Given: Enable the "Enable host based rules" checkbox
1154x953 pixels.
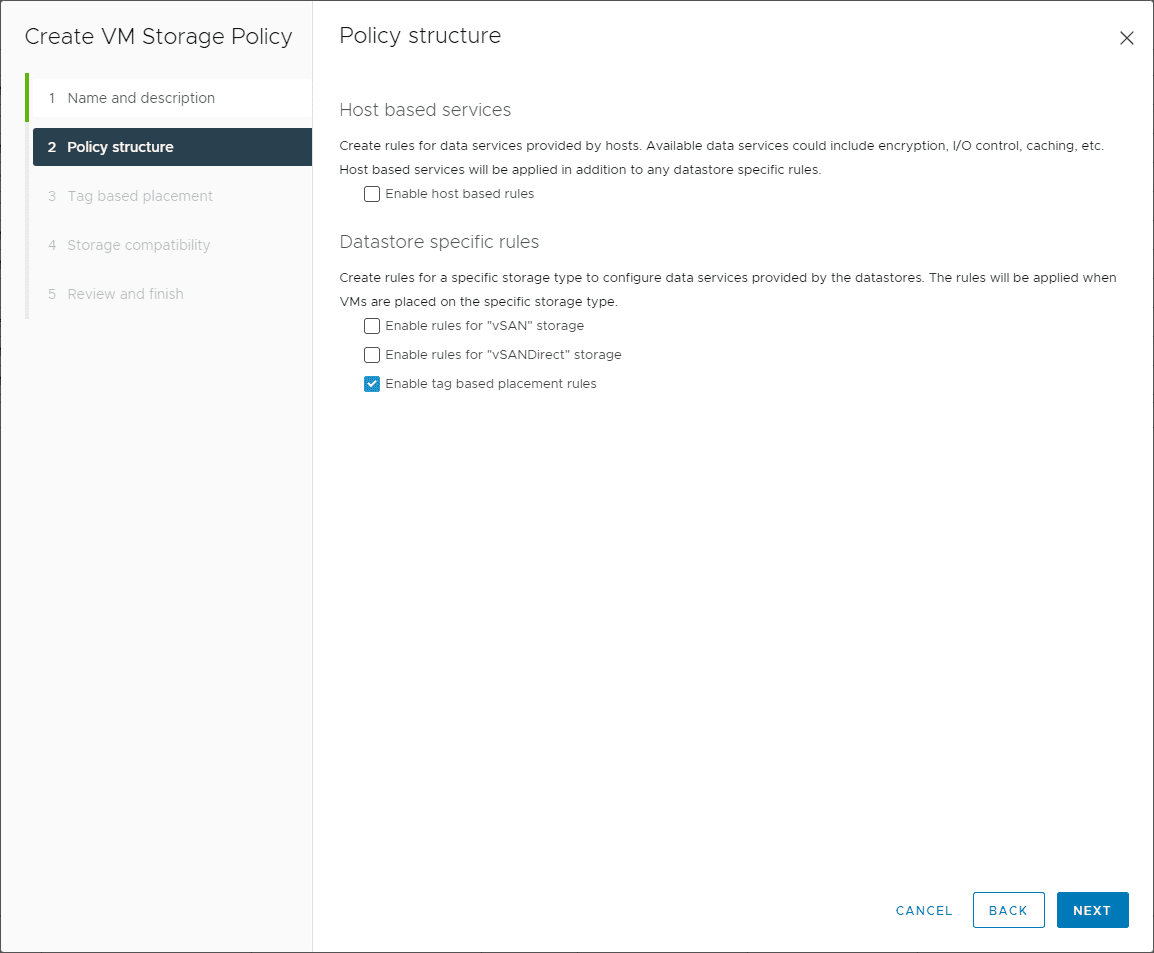Looking at the screenshot, I should (372, 194).
